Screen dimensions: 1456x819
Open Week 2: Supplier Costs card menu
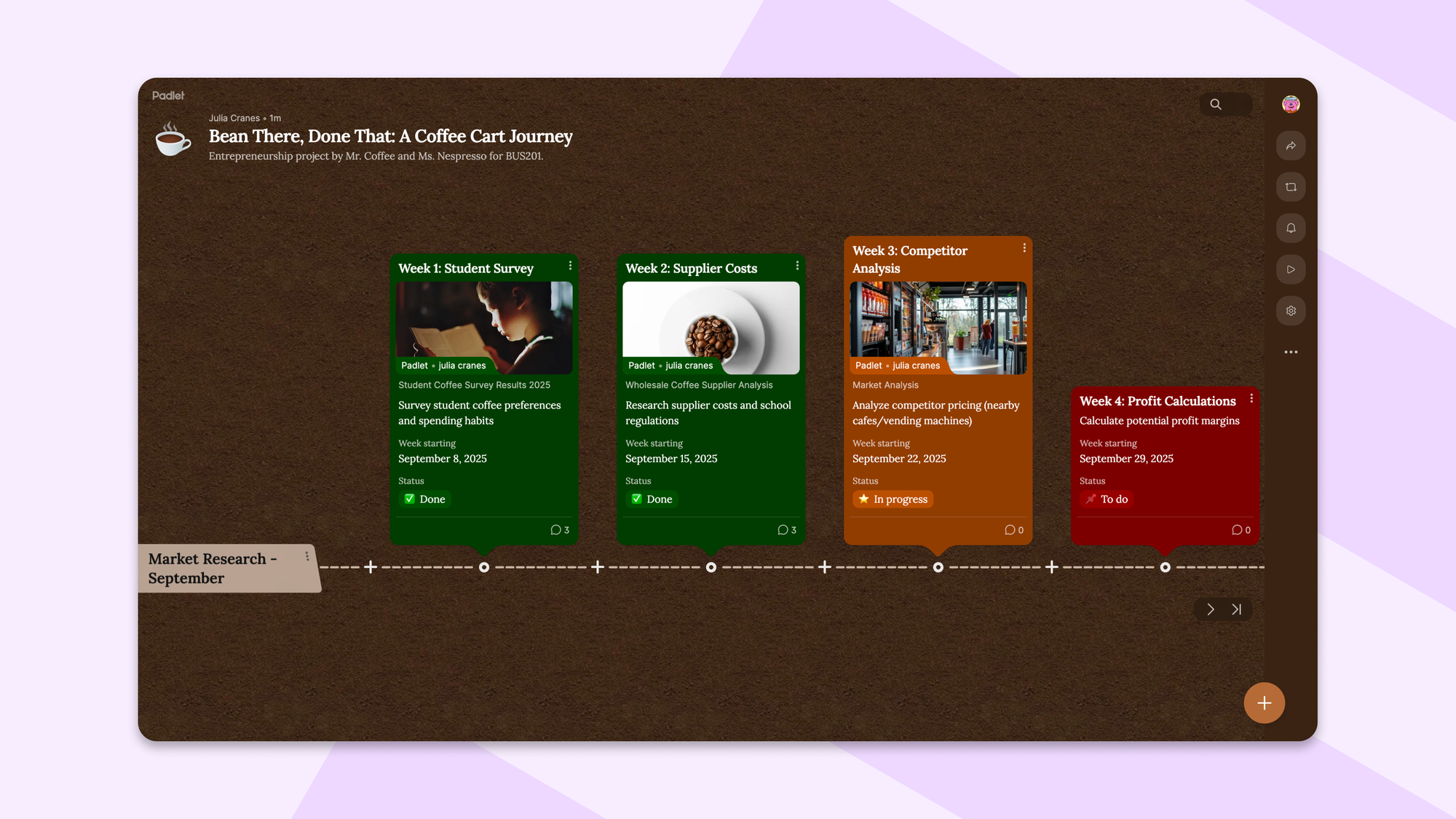796,266
